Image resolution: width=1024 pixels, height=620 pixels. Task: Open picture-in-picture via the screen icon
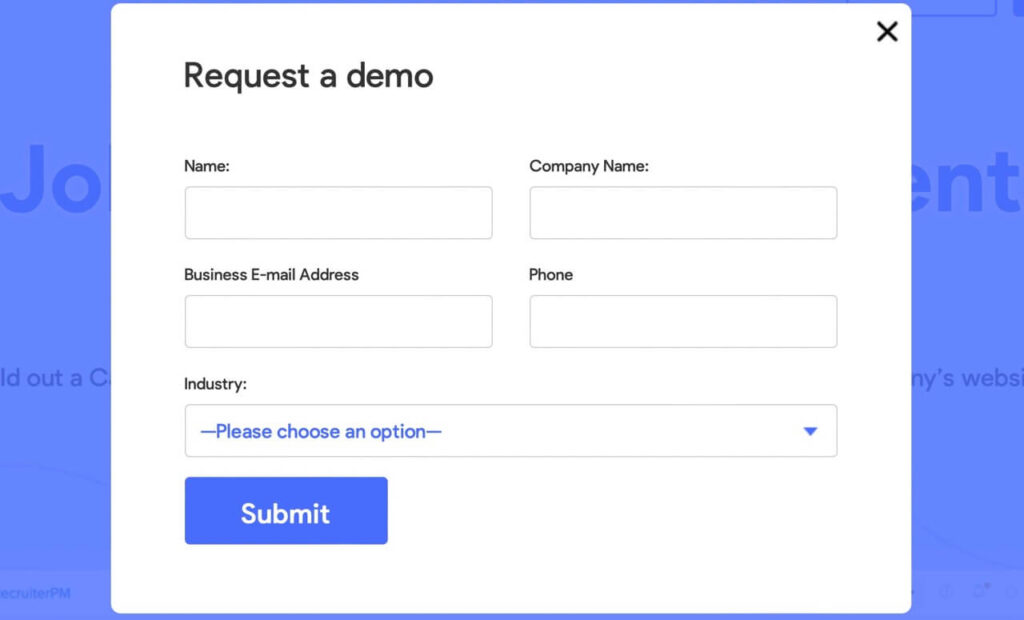pos(980,592)
